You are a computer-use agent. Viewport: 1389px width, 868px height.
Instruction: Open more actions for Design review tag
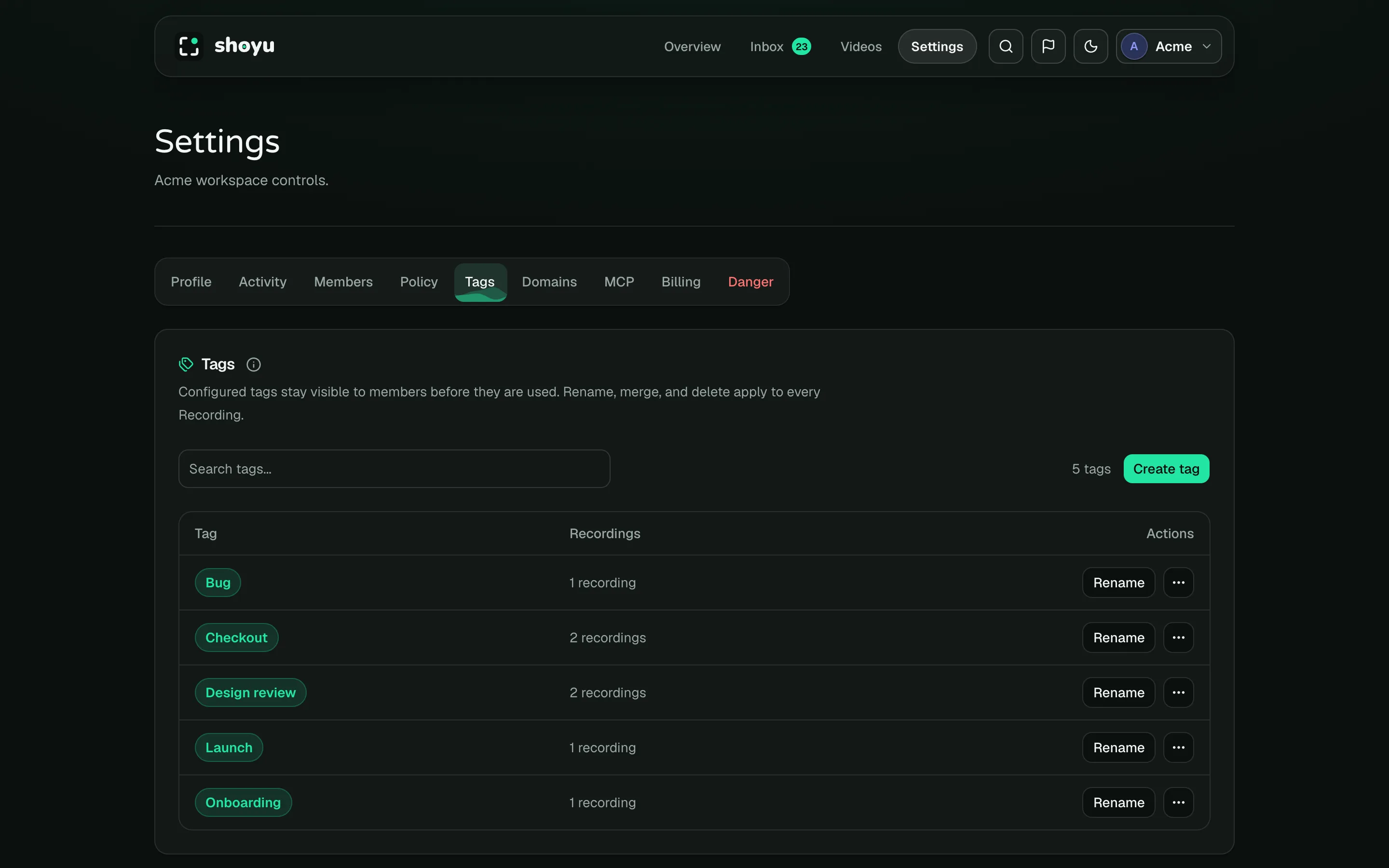pos(1178,693)
